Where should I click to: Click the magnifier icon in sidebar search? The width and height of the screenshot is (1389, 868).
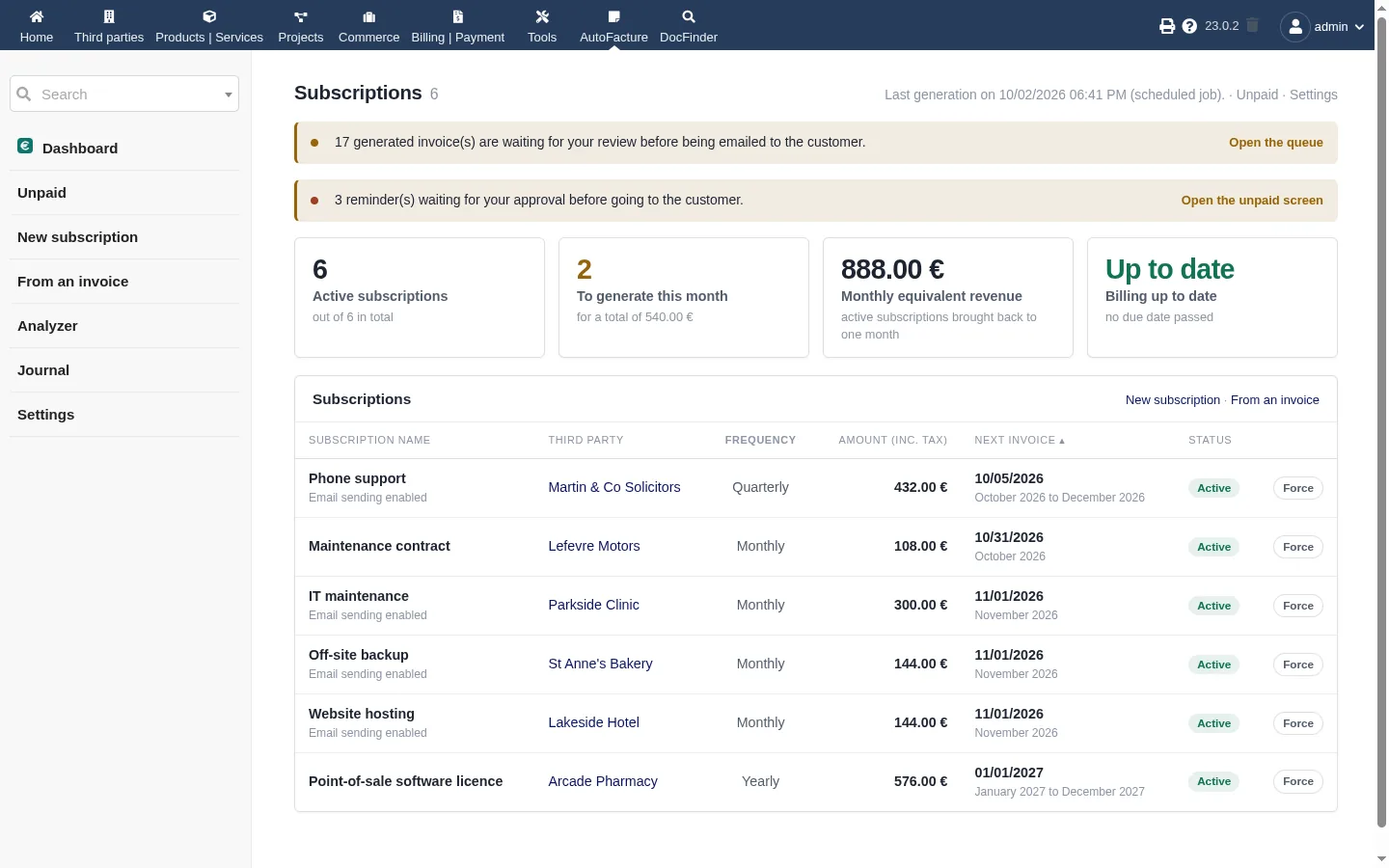pos(24,94)
